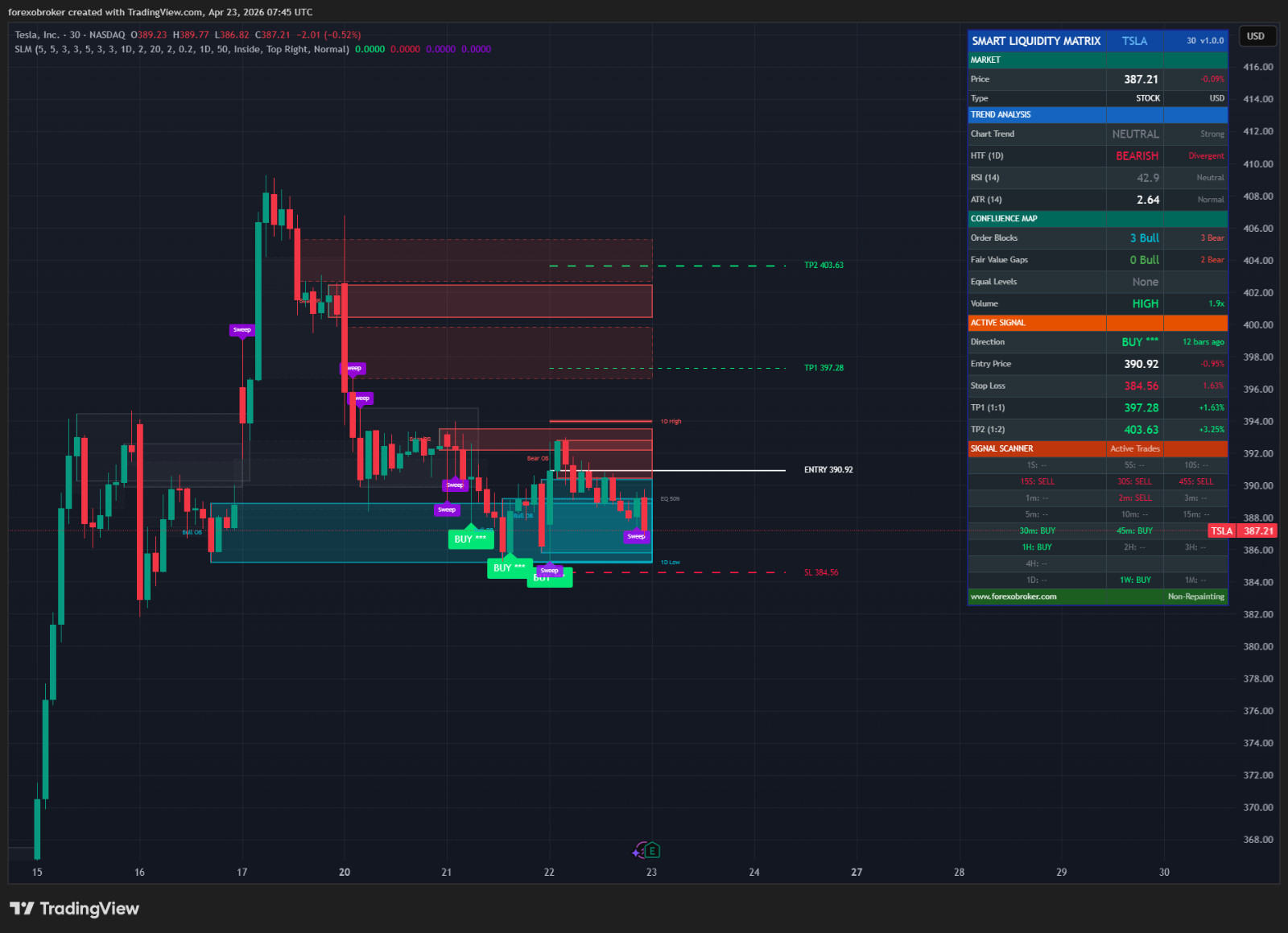Click the ATR (14) value '2.64'
Screen dimensions: 1288x933
pos(1148,200)
